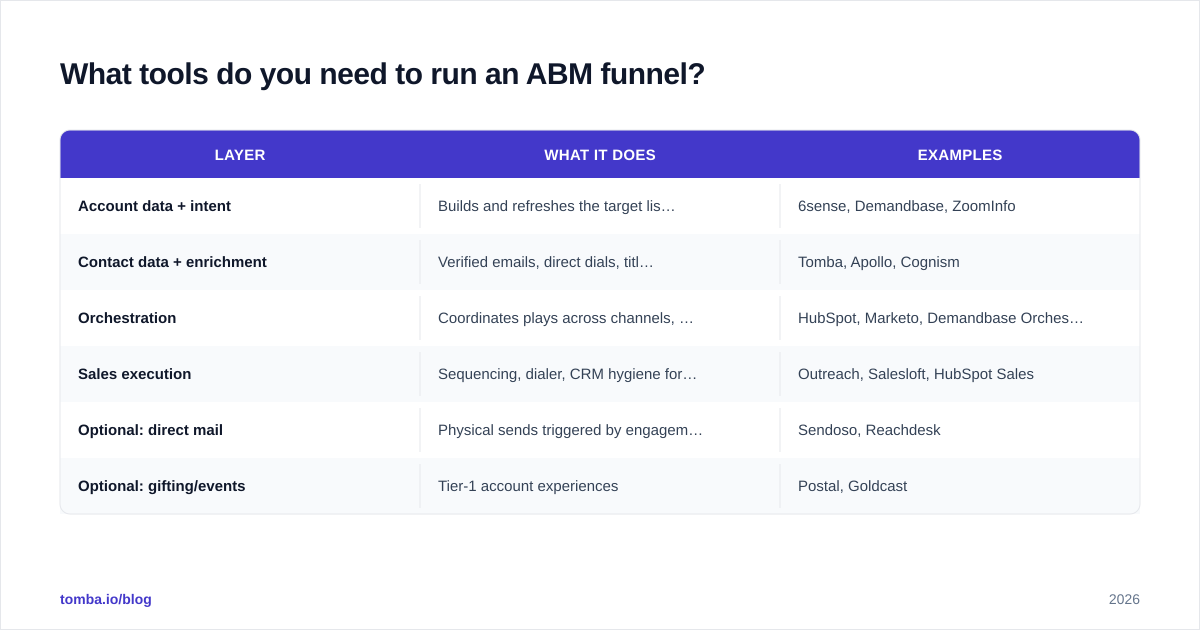Image resolution: width=1200 pixels, height=630 pixels.
Task: Click the WHAT IT DOES column header
Action: click(600, 155)
